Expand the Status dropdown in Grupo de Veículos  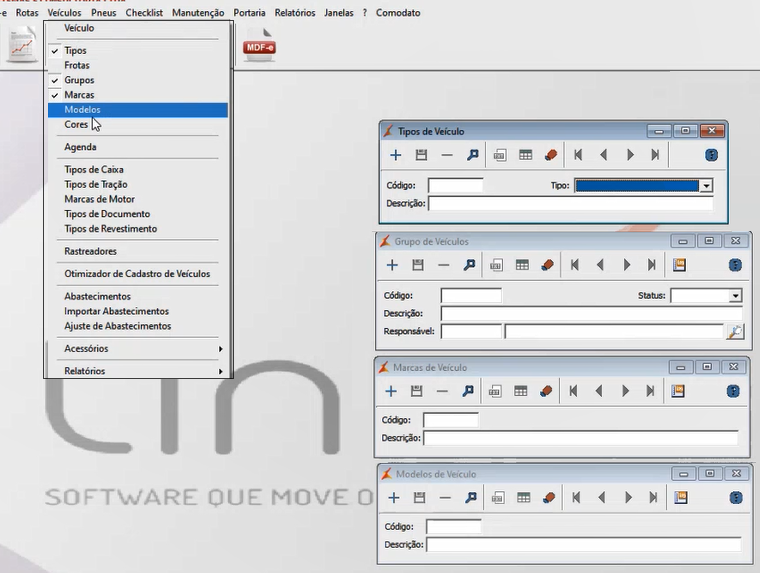click(735, 296)
